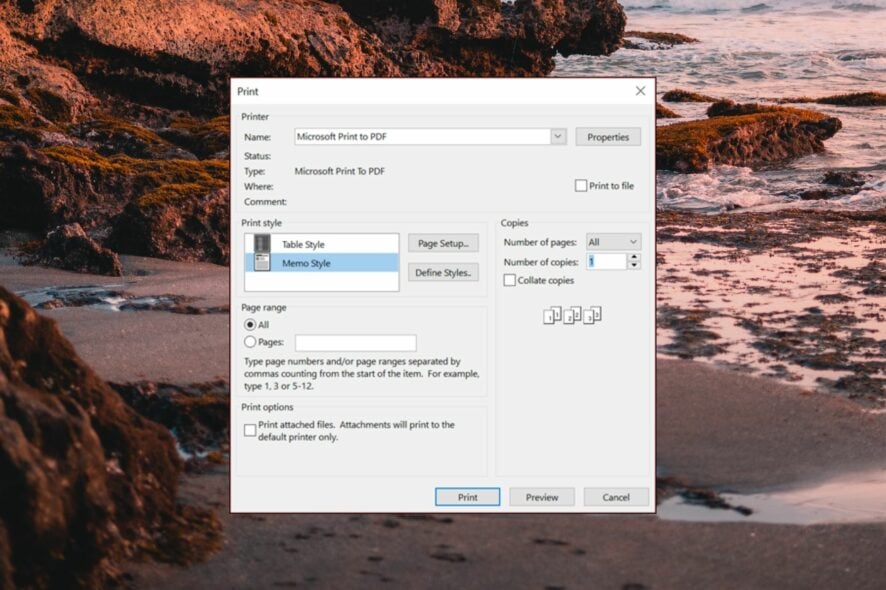Click inside the Pages range input field
The image size is (886, 590).
point(354,341)
